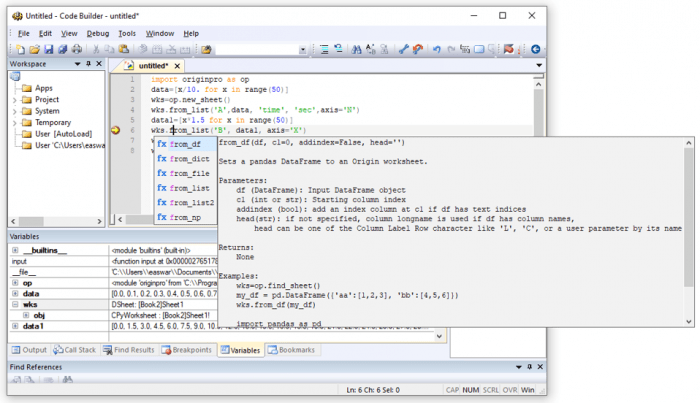Click the Print toolbar icon
The image size is (700, 403).
coord(77,49)
